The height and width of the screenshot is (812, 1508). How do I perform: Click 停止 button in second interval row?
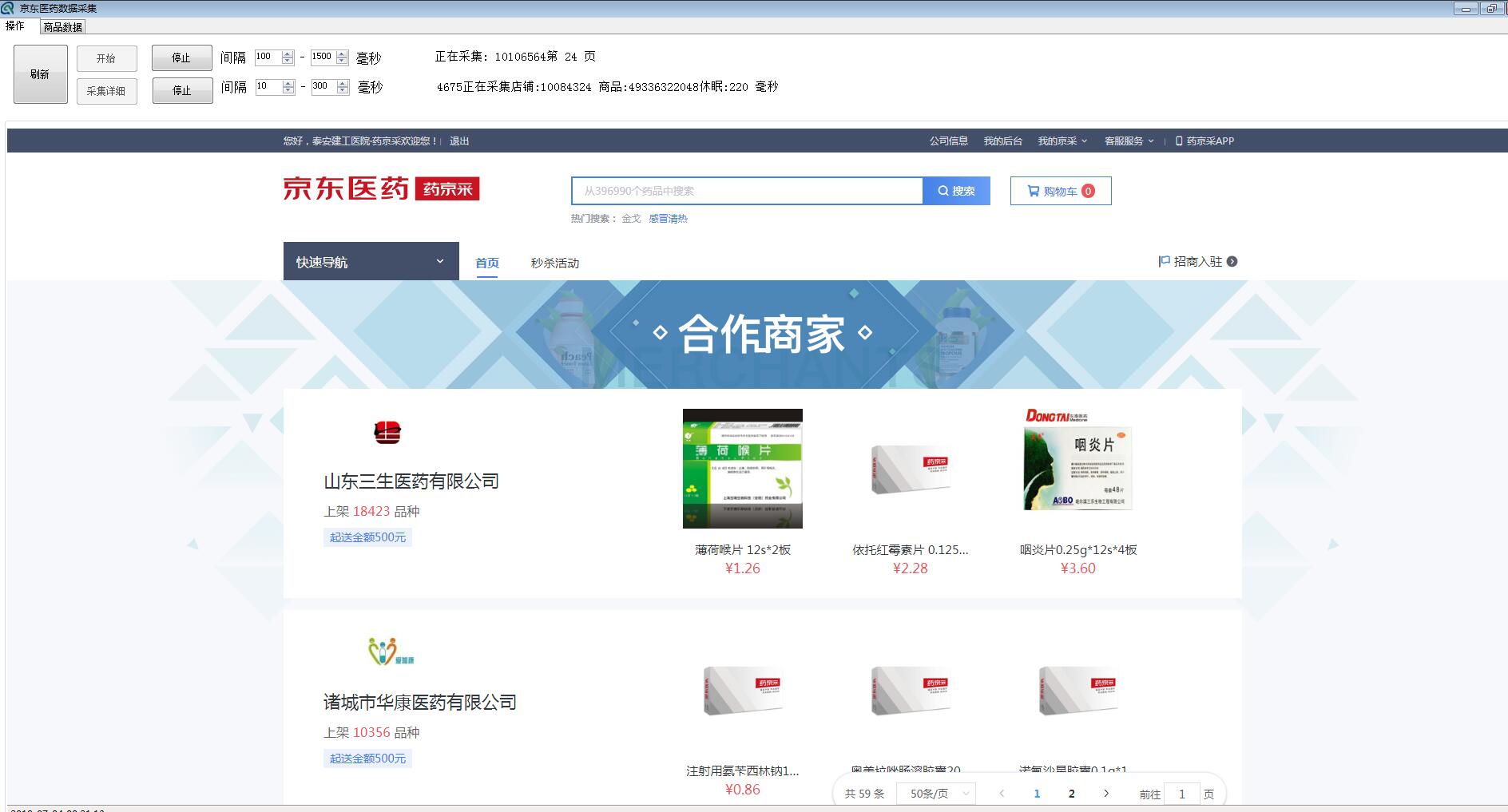(182, 91)
